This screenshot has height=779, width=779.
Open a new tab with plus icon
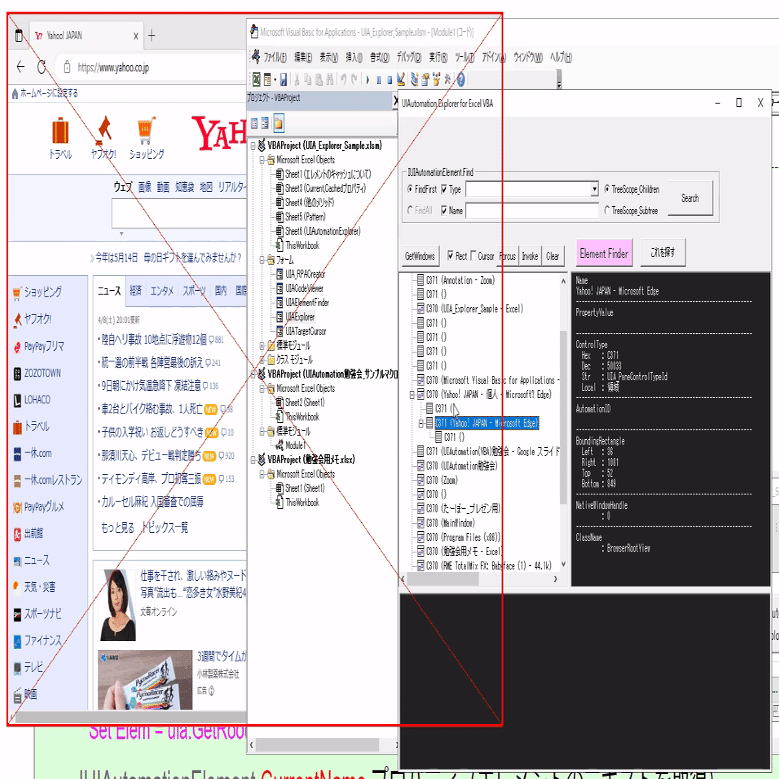pos(152,36)
